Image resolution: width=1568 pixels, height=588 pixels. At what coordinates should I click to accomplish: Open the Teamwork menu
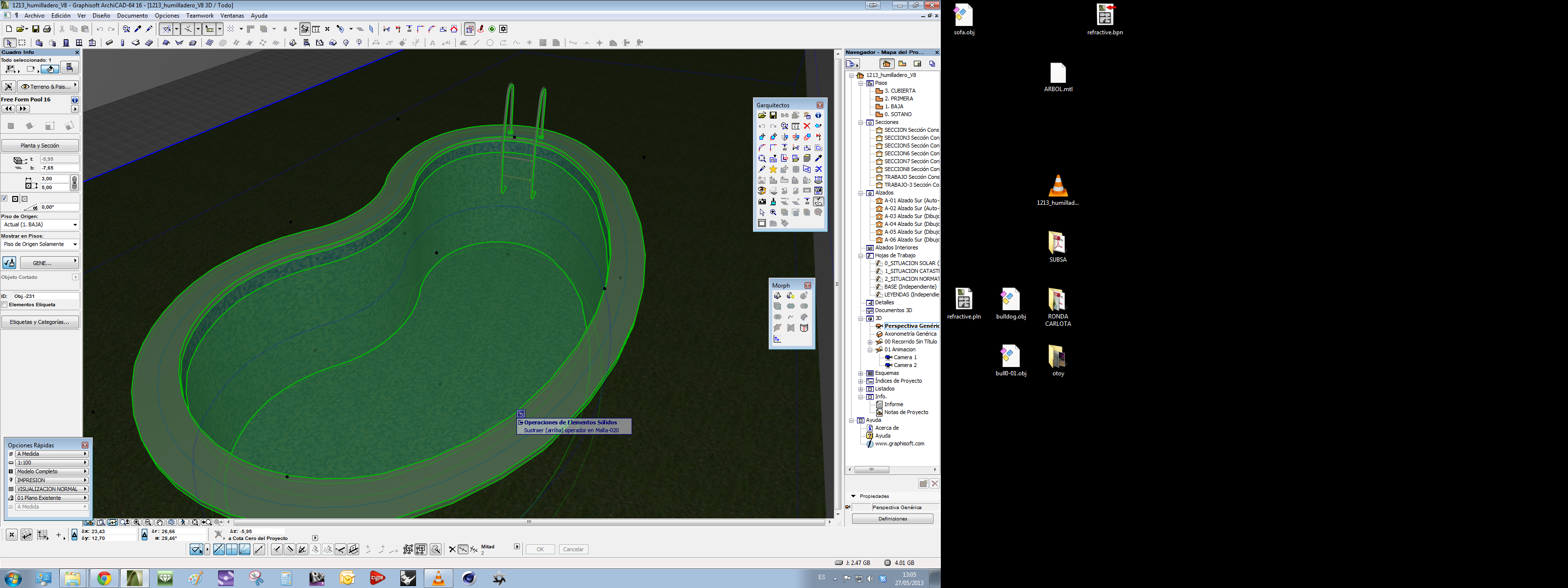(x=199, y=16)
